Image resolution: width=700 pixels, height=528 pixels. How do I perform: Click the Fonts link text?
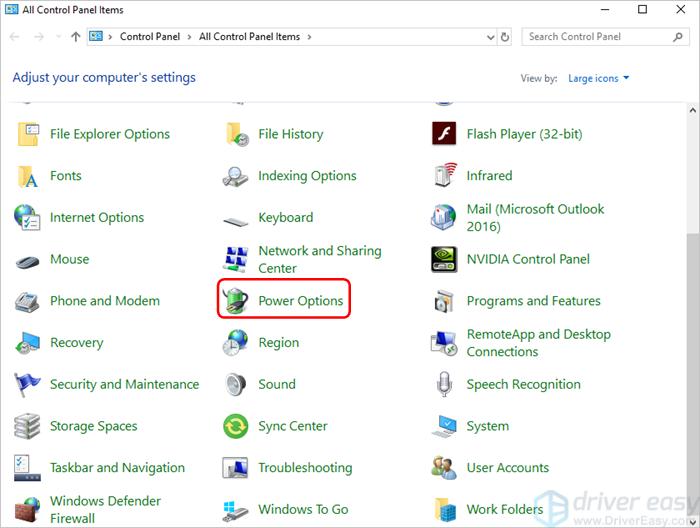coord(66,176)
